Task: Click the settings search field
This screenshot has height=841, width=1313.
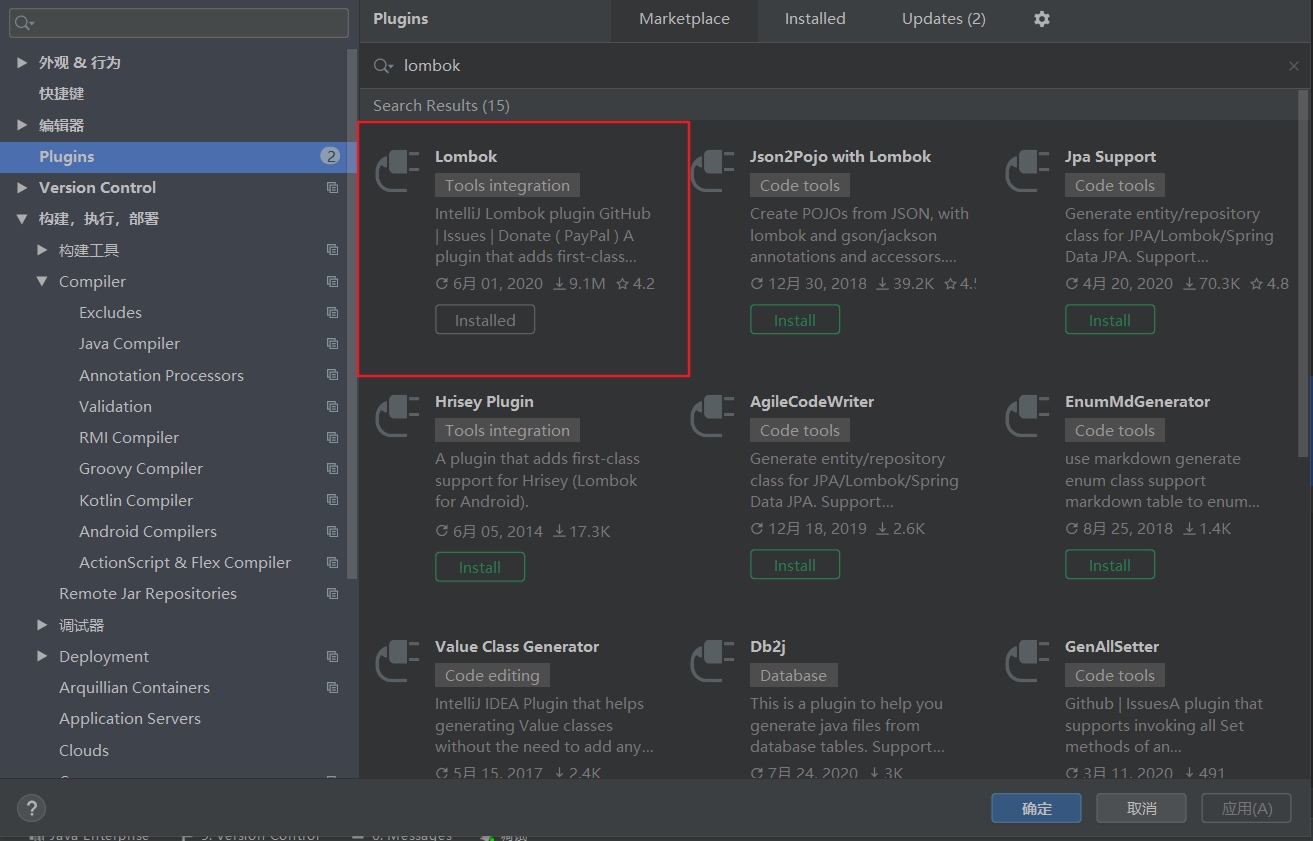Action: click(x=179, y=23)
